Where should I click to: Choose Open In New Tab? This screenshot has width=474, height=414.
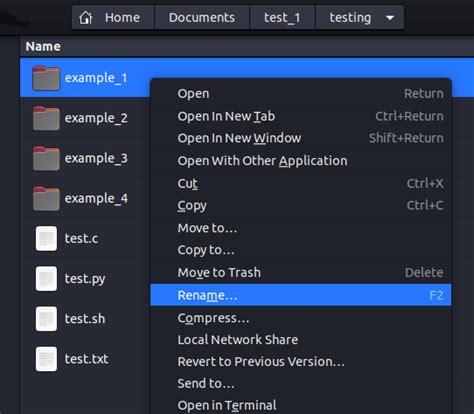pyautogui.click(x=301, y=116)
